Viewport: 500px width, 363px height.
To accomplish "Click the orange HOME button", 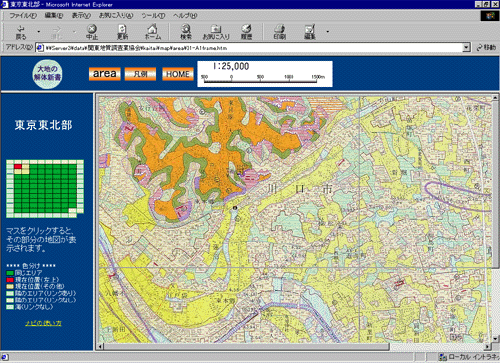I will point(178,74).
